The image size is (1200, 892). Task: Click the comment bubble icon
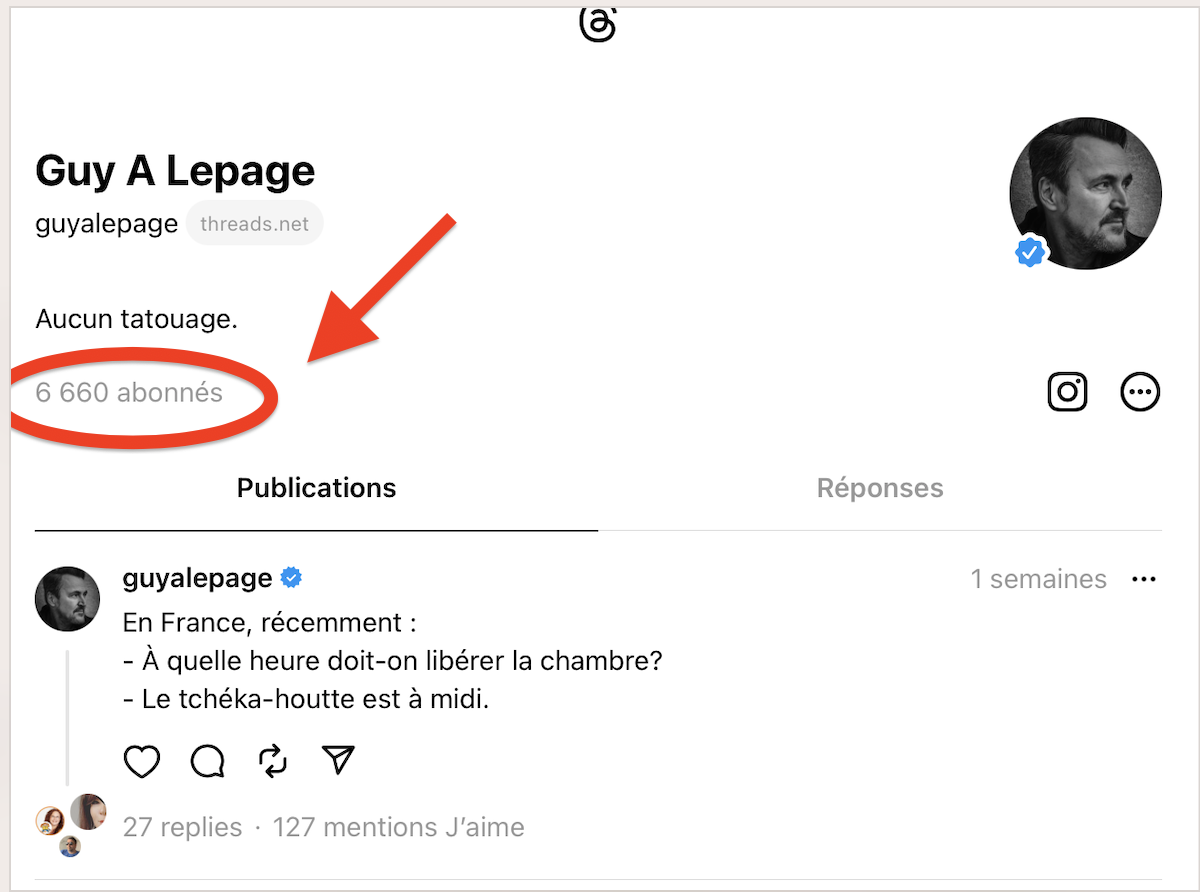click(207, 762)
